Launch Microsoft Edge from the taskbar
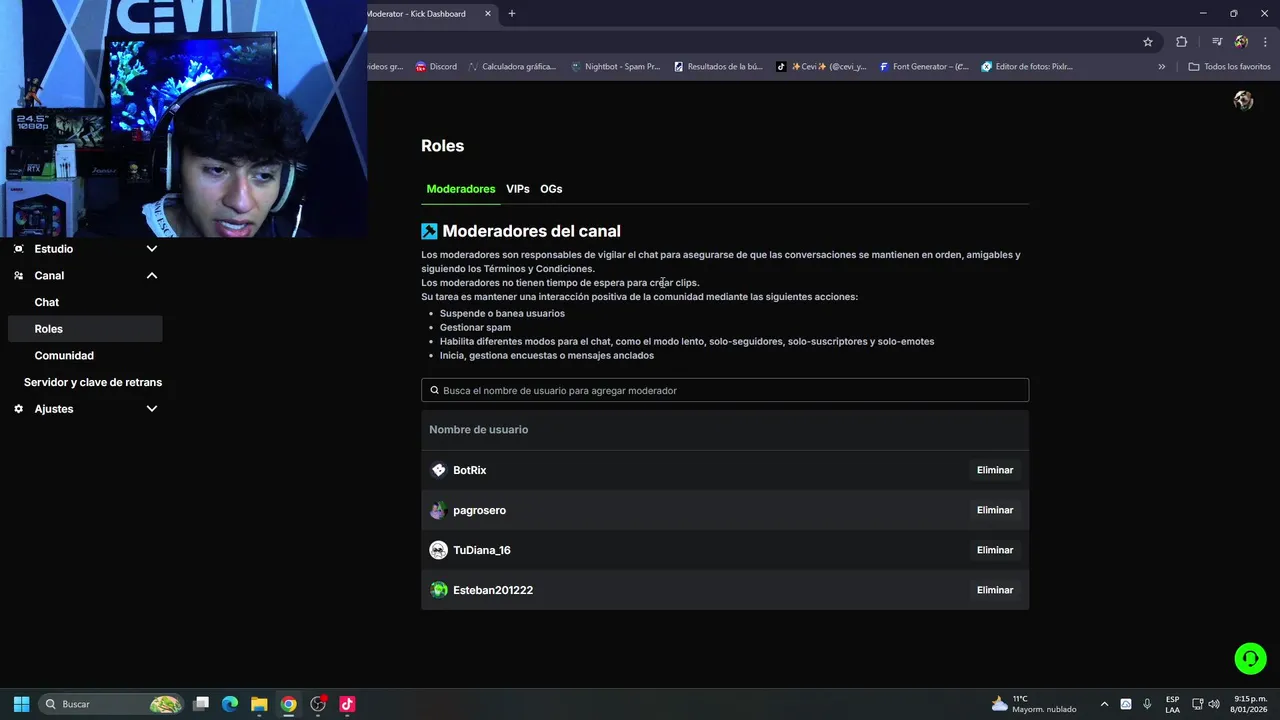This screenshot has width=1280, height=720. [230, 704]
